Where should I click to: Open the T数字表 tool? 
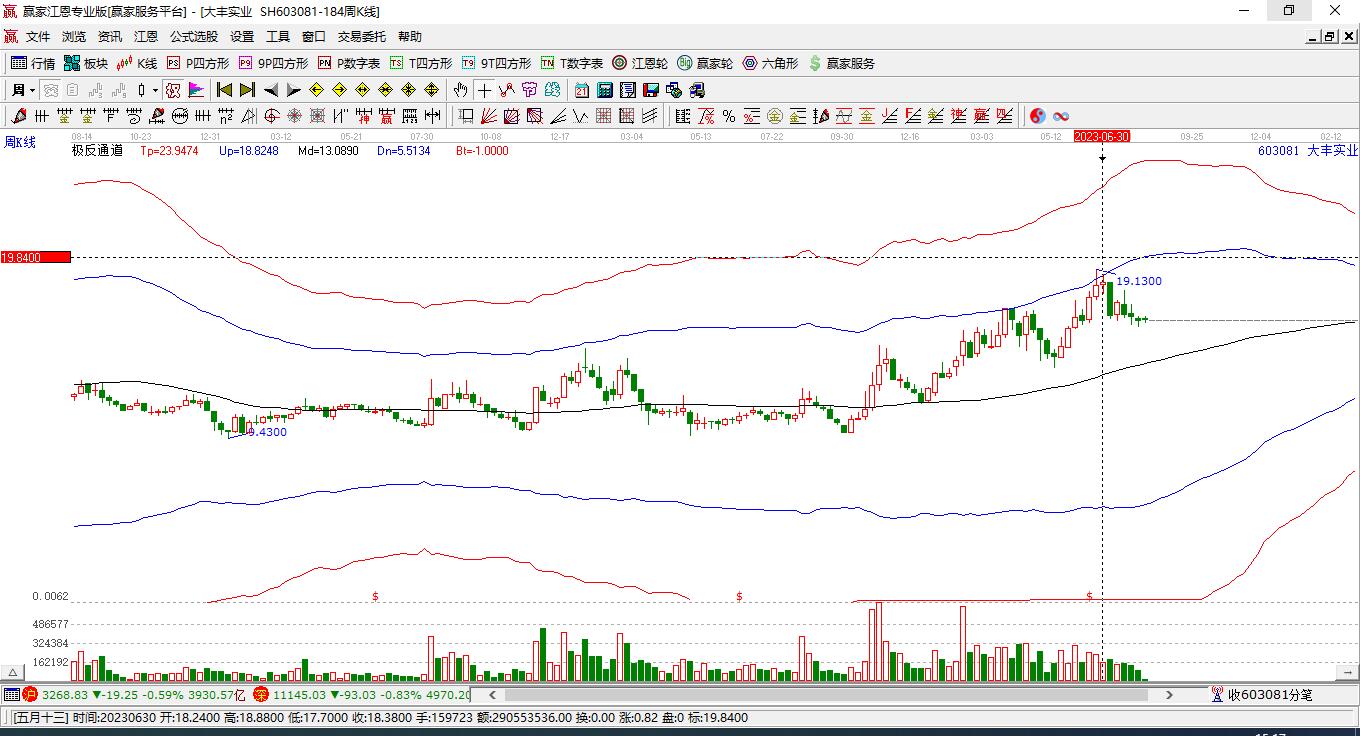pos(572,63)
